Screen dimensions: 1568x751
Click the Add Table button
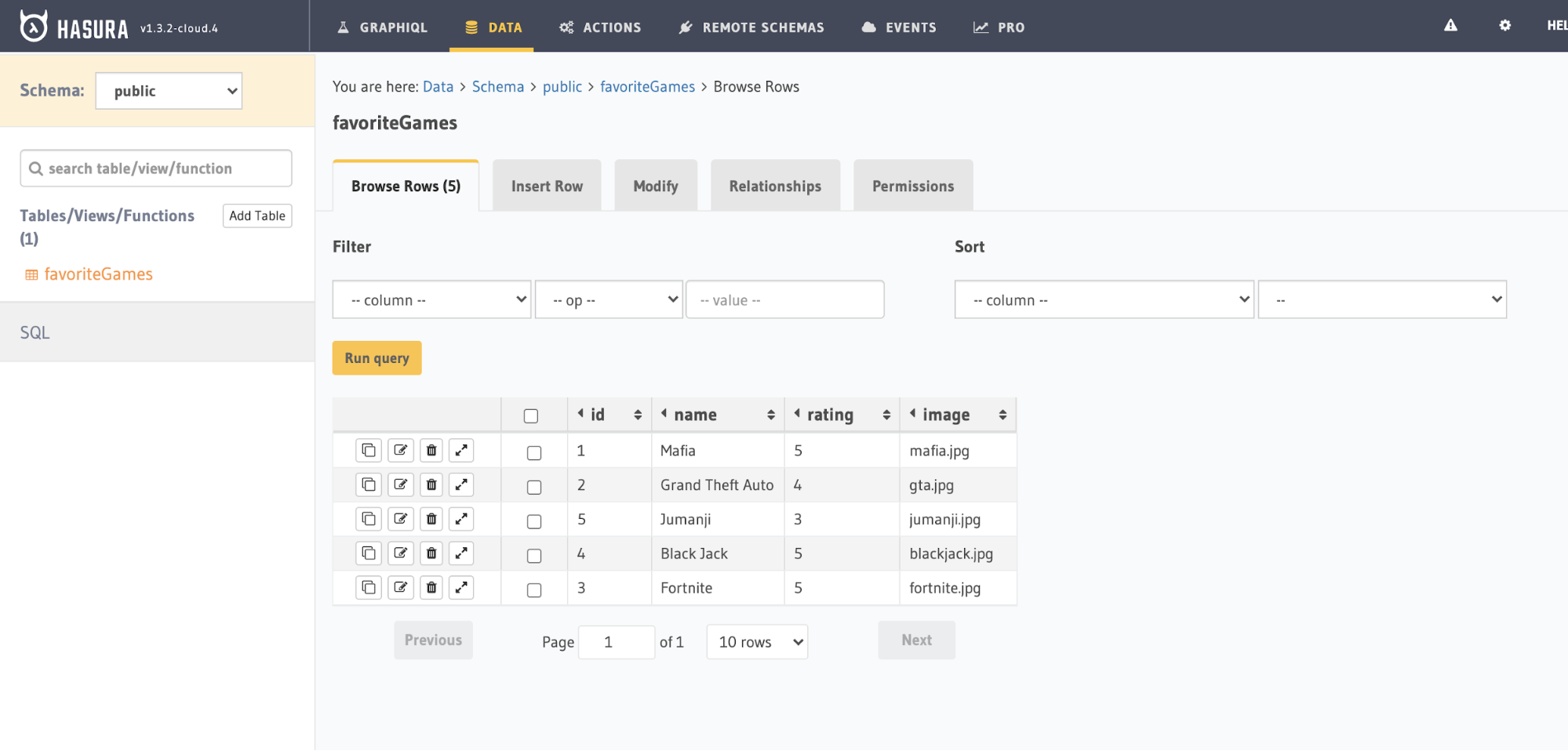point(256,216)
